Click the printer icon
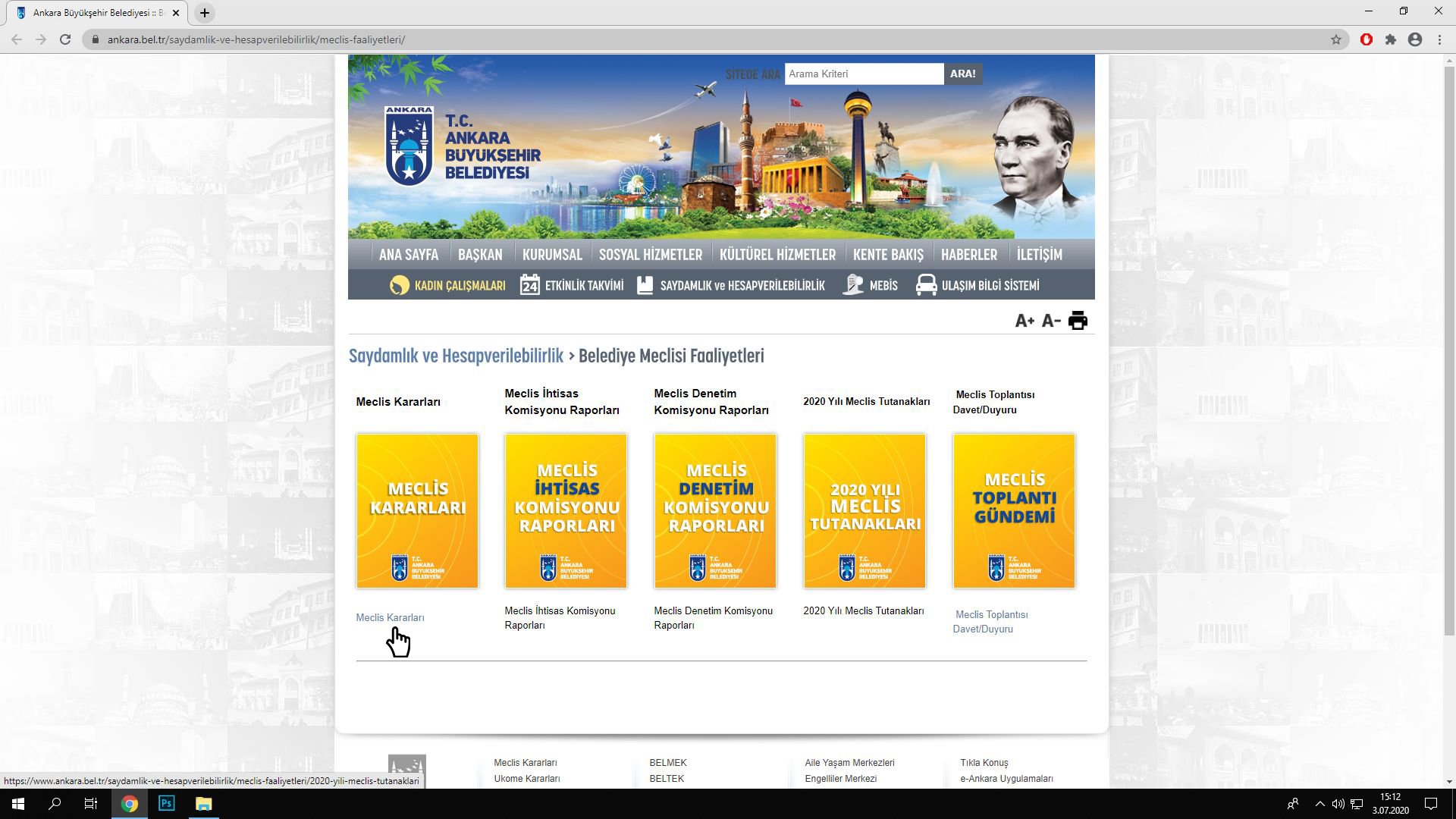This screenshot has height=819, width=1456. 1078,321
